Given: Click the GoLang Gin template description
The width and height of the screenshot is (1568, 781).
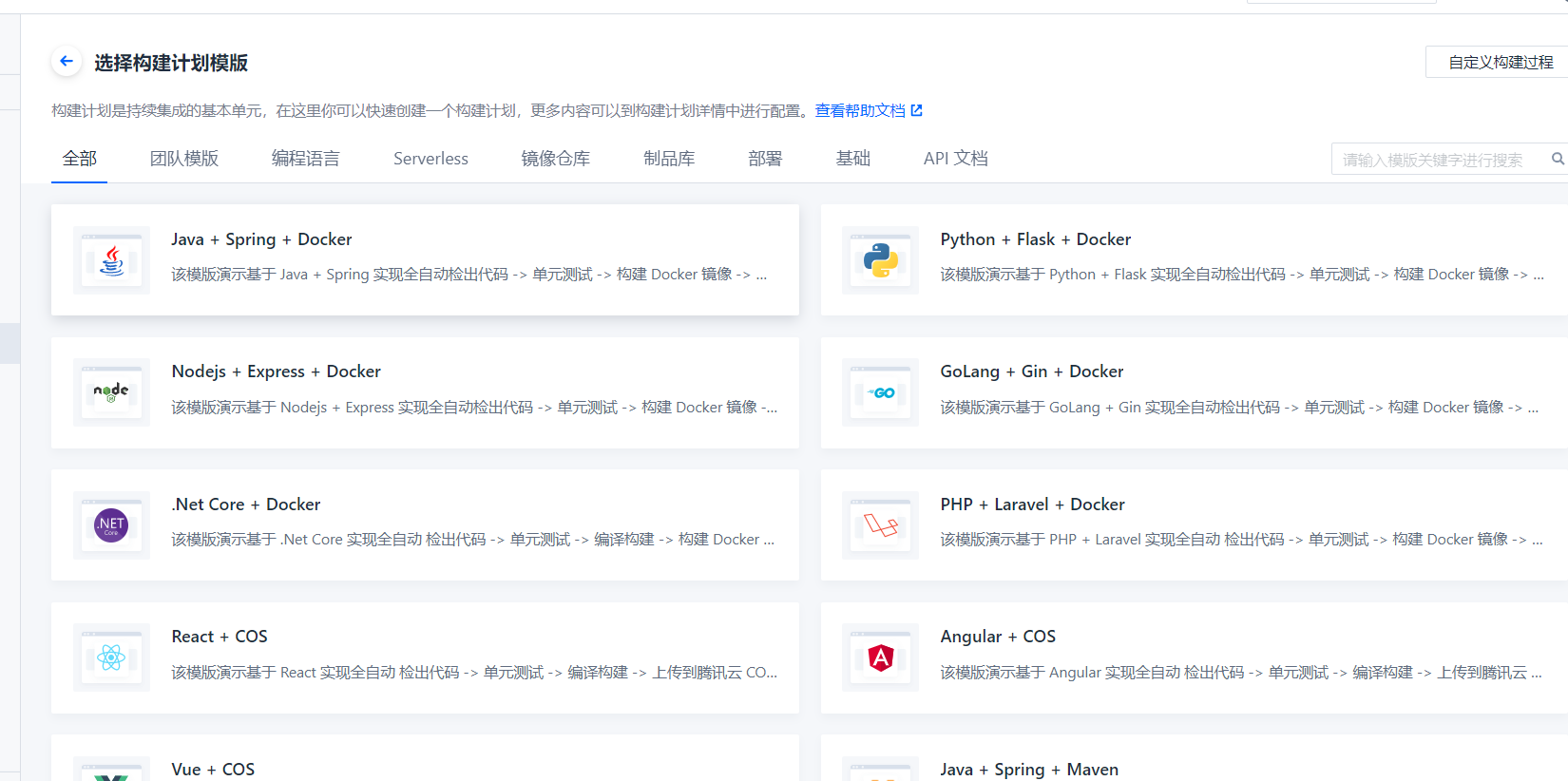Looking at the screenshot, I should tap(1239, 408).
